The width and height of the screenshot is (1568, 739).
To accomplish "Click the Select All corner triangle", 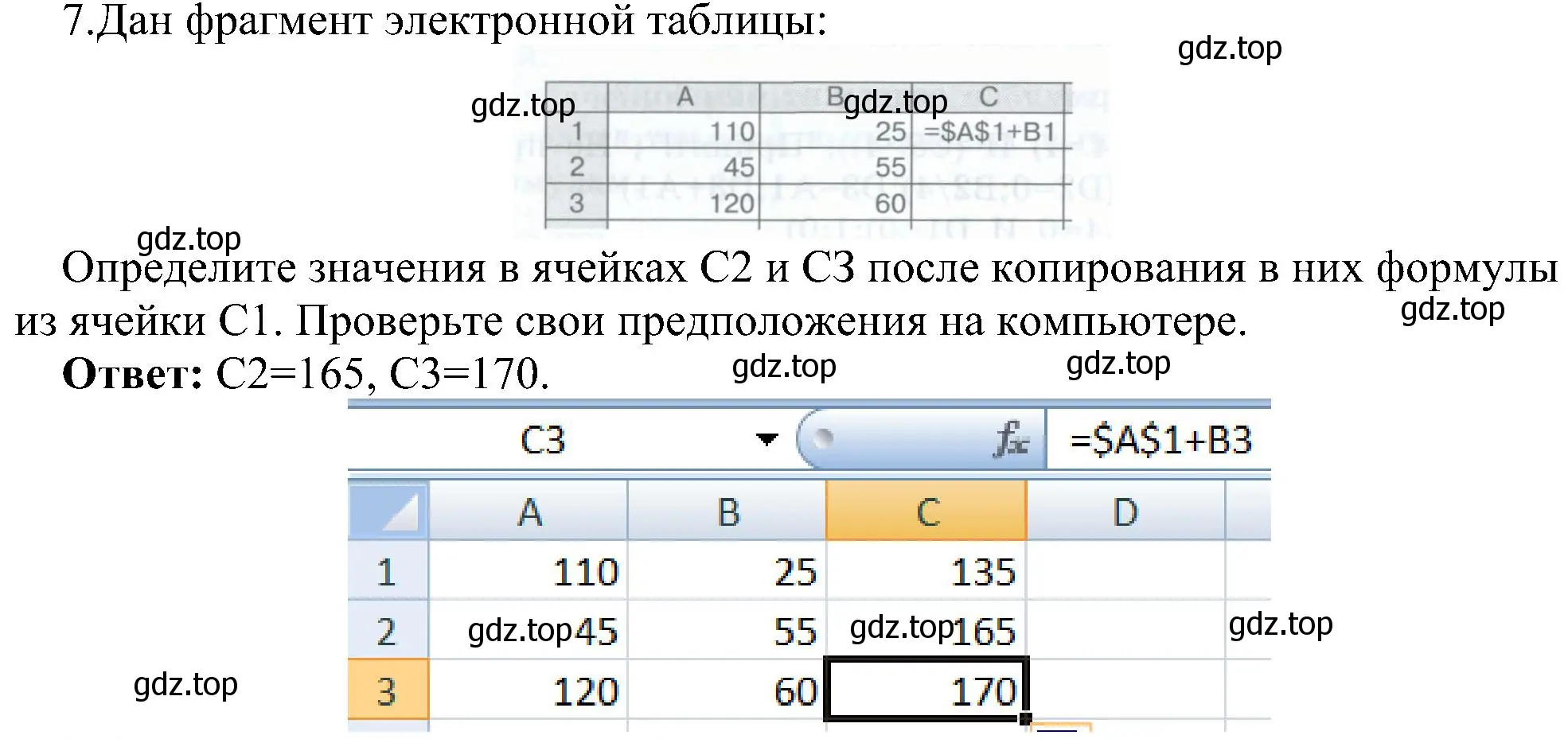I will click(388, 511).
